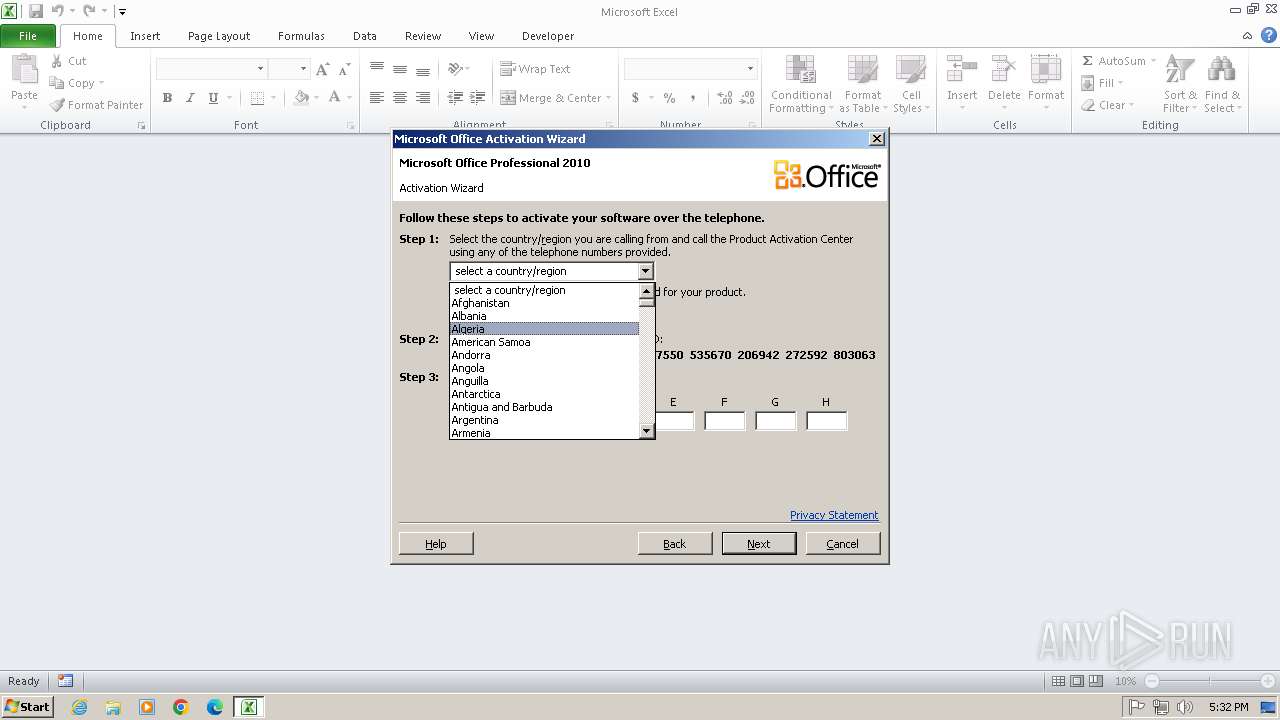Click the Windows Start button
The height and width of the screenshot is (720, 1280).
click(x=27, y=707)
